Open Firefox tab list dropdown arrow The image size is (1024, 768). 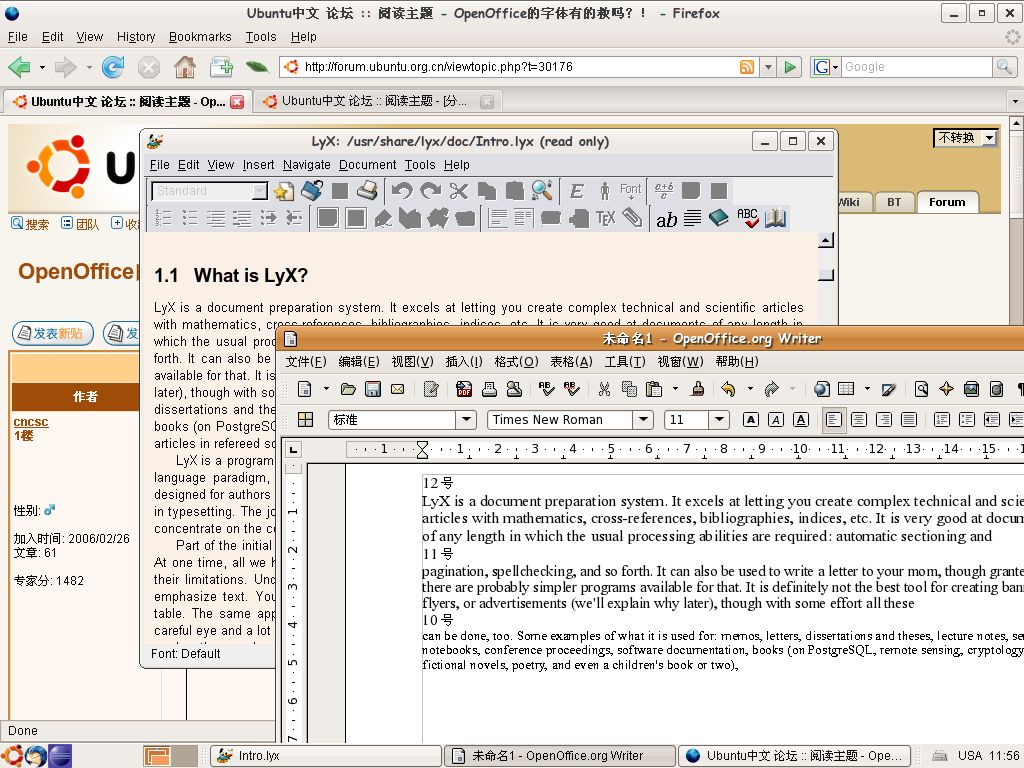pyautogui.click(x=1015, y=101)
